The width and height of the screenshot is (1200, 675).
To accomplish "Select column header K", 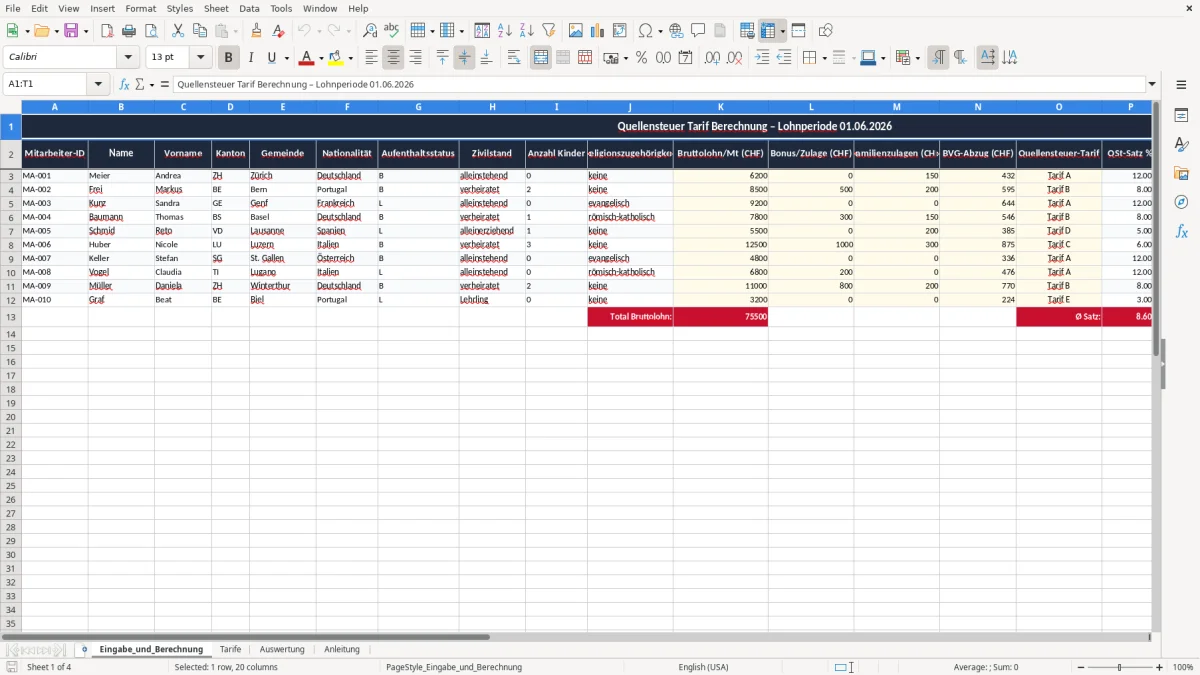I will pos(720,106).
